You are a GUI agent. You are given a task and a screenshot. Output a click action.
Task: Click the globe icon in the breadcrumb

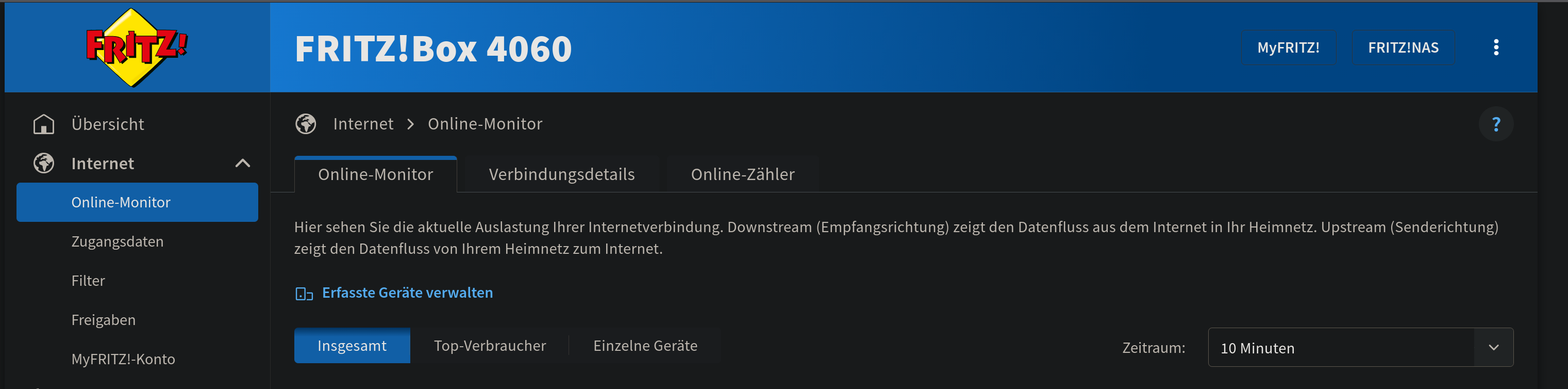coord(306,124)
